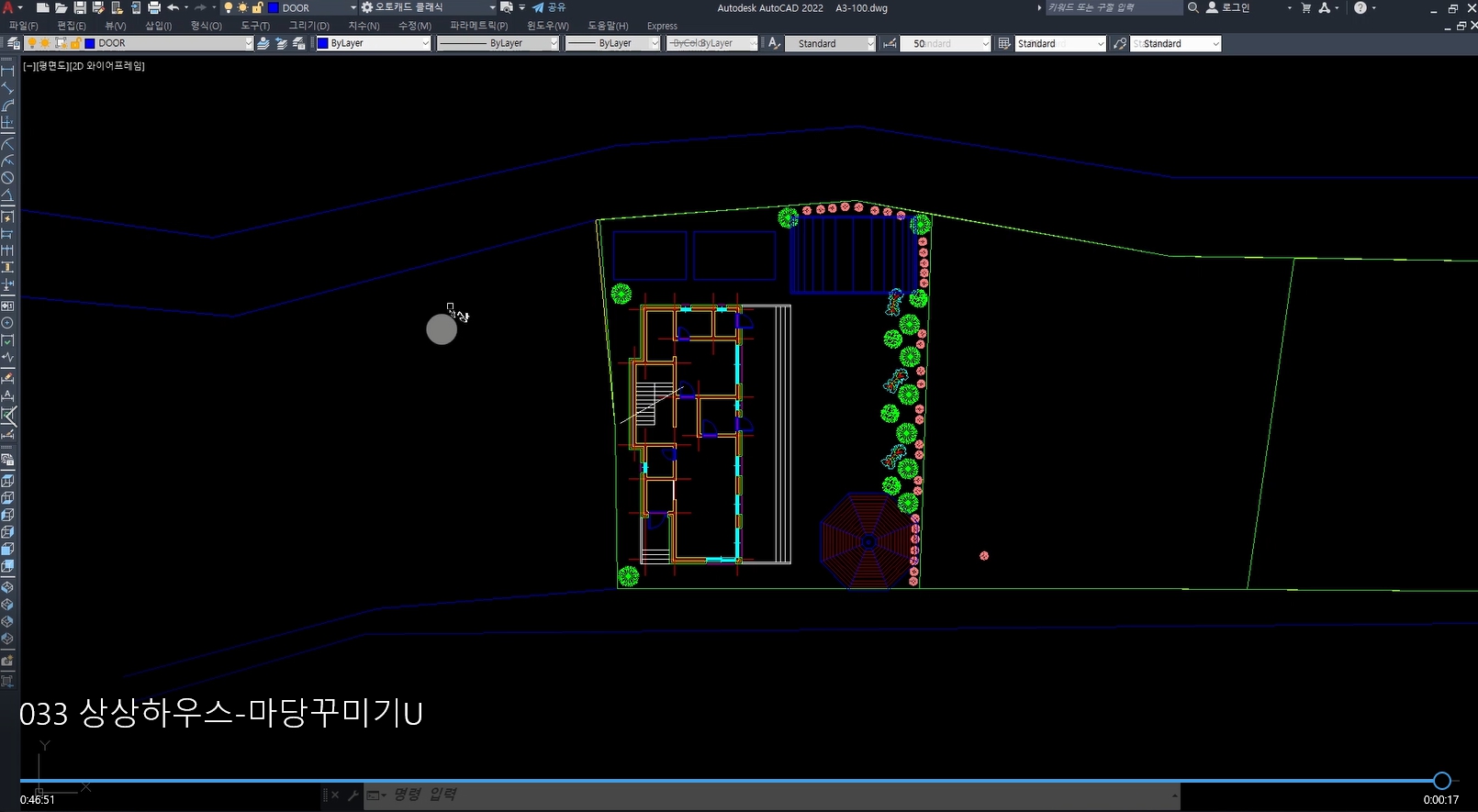Viewport: 1478px width, 812px height.
Task: Select the Linear dimension tool
Action: [7, 71]
